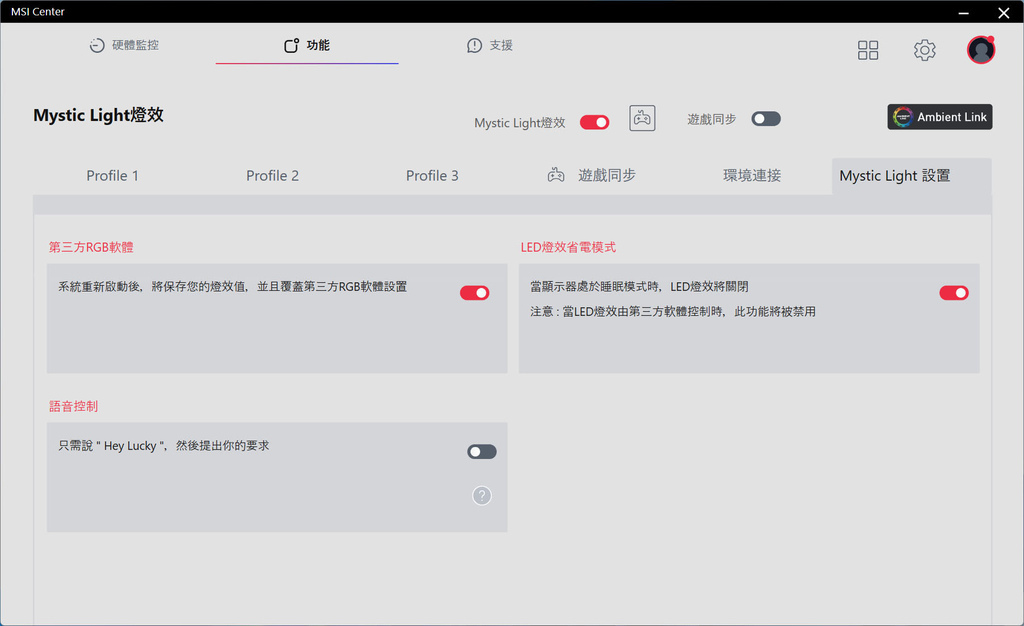The height and width of the screenshot is (626, 1024).
Task: Click the 第三方RGB軟體 section heading
Action: tap(91, 247)
